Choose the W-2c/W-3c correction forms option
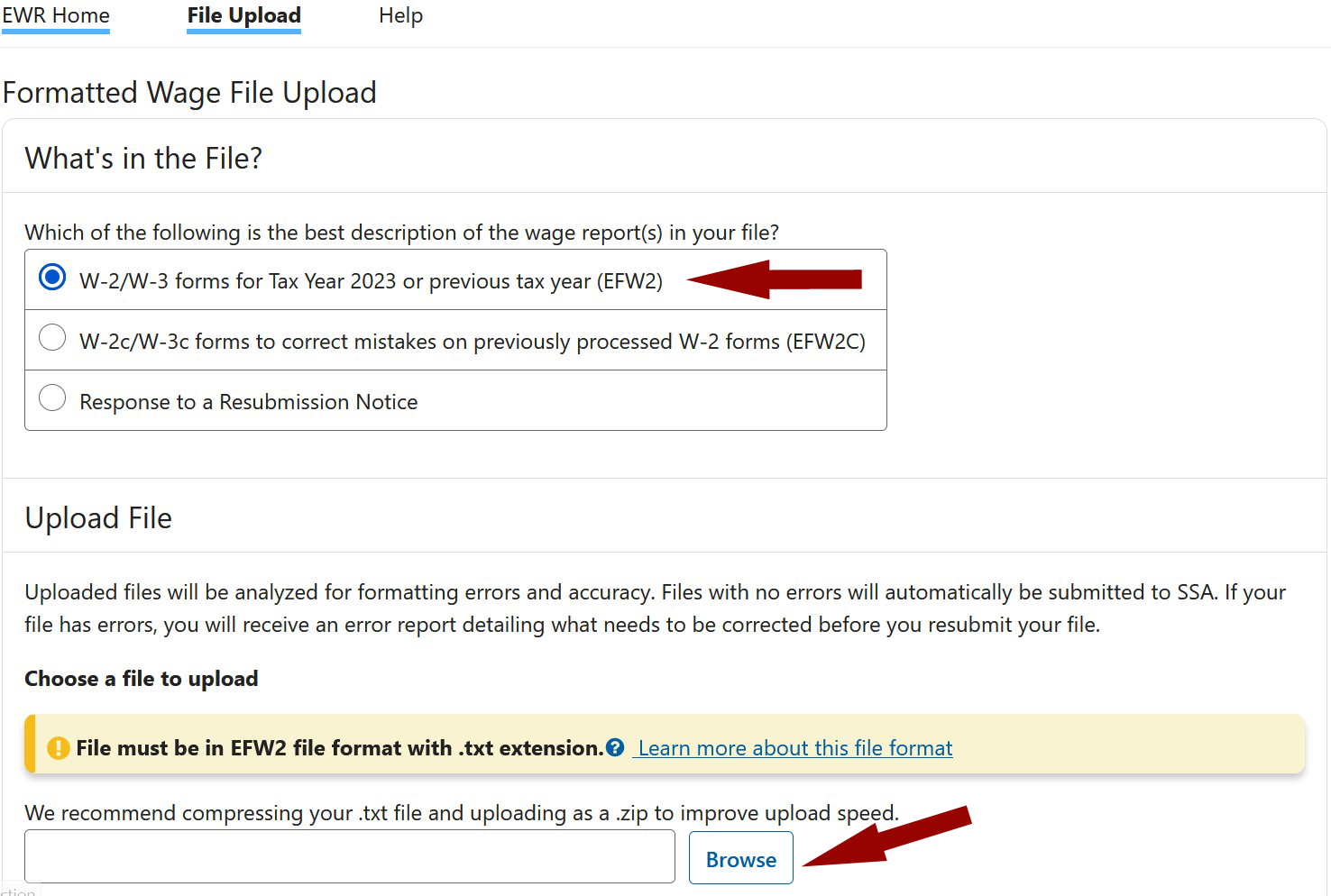 (52, 337)
